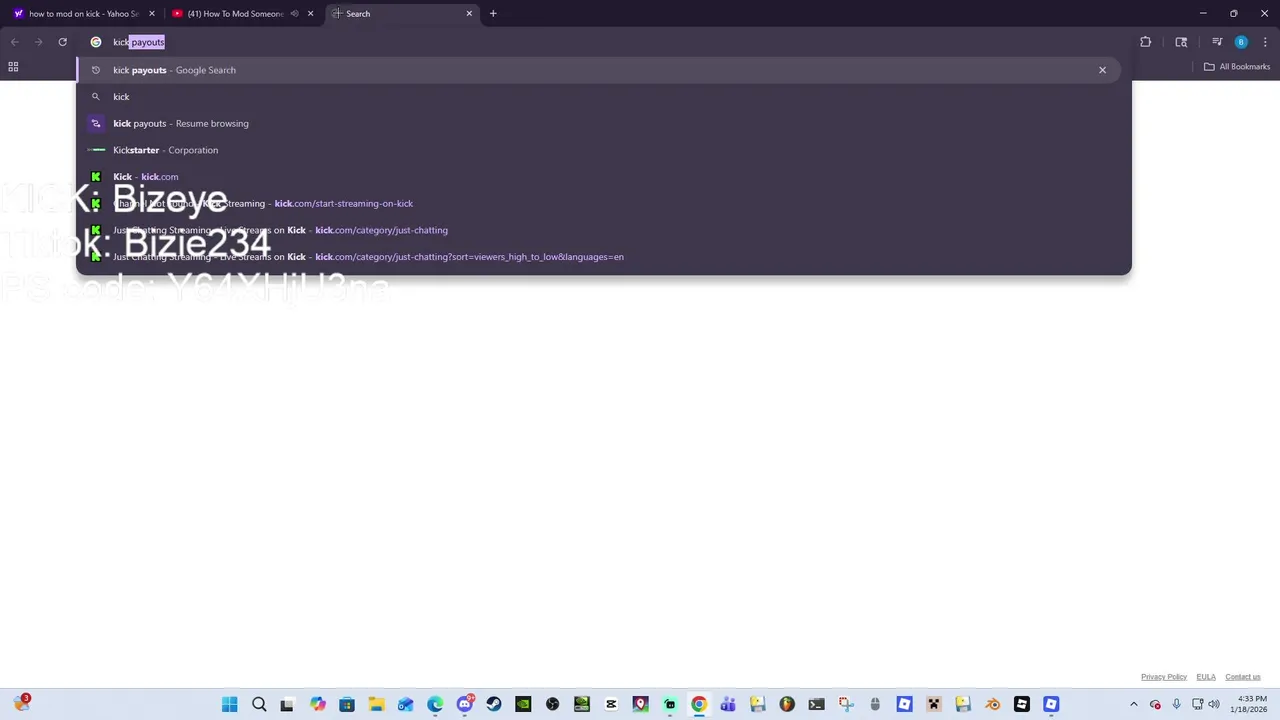The width and height of the screenshot is (1280, 720).
Task: Open the profile avatar in Chrome toolbar
Action: pyautogui.click(x=1241, y=42)
